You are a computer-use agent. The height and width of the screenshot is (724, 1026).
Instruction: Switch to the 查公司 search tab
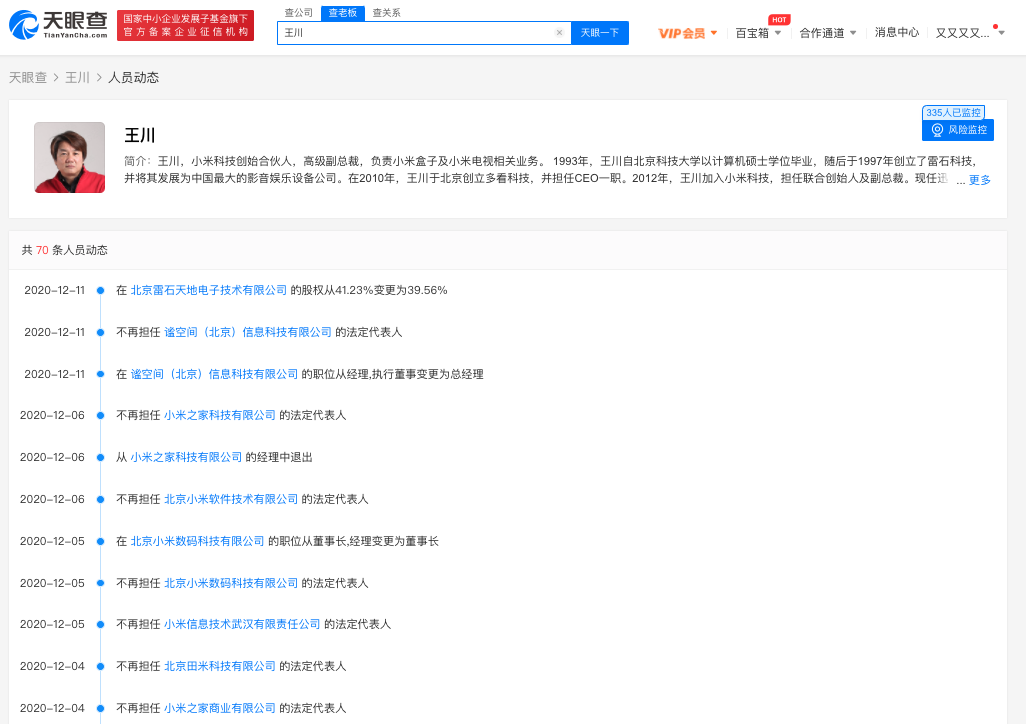[x=299, y=13]
